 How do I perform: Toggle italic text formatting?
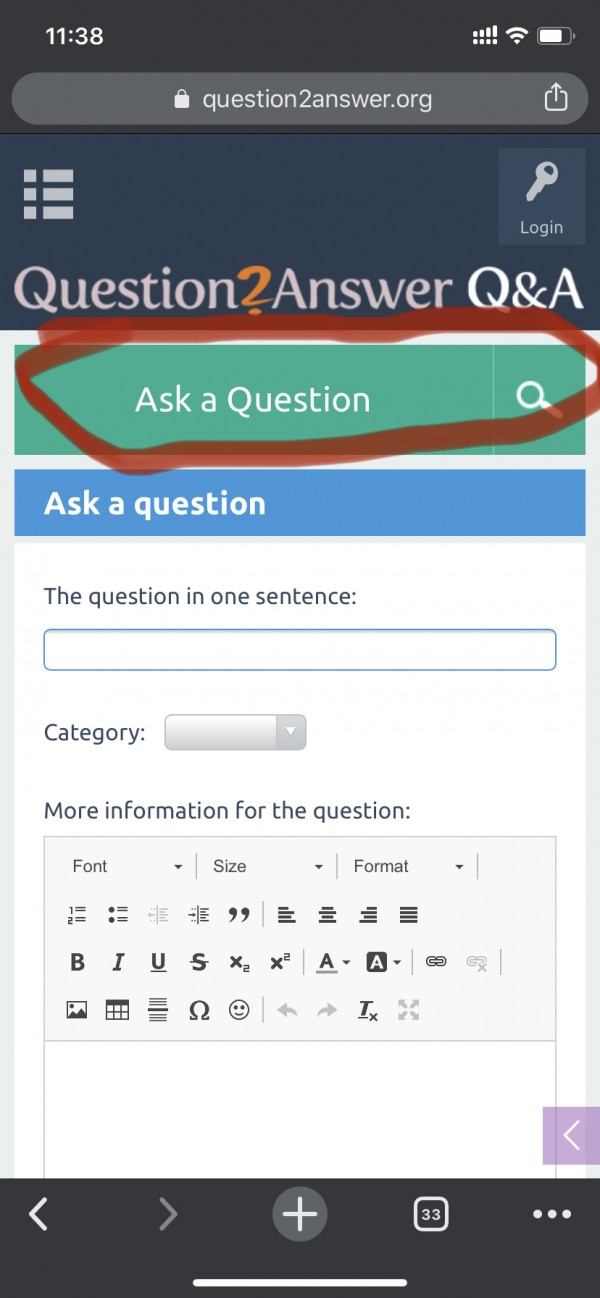(118, 962)
